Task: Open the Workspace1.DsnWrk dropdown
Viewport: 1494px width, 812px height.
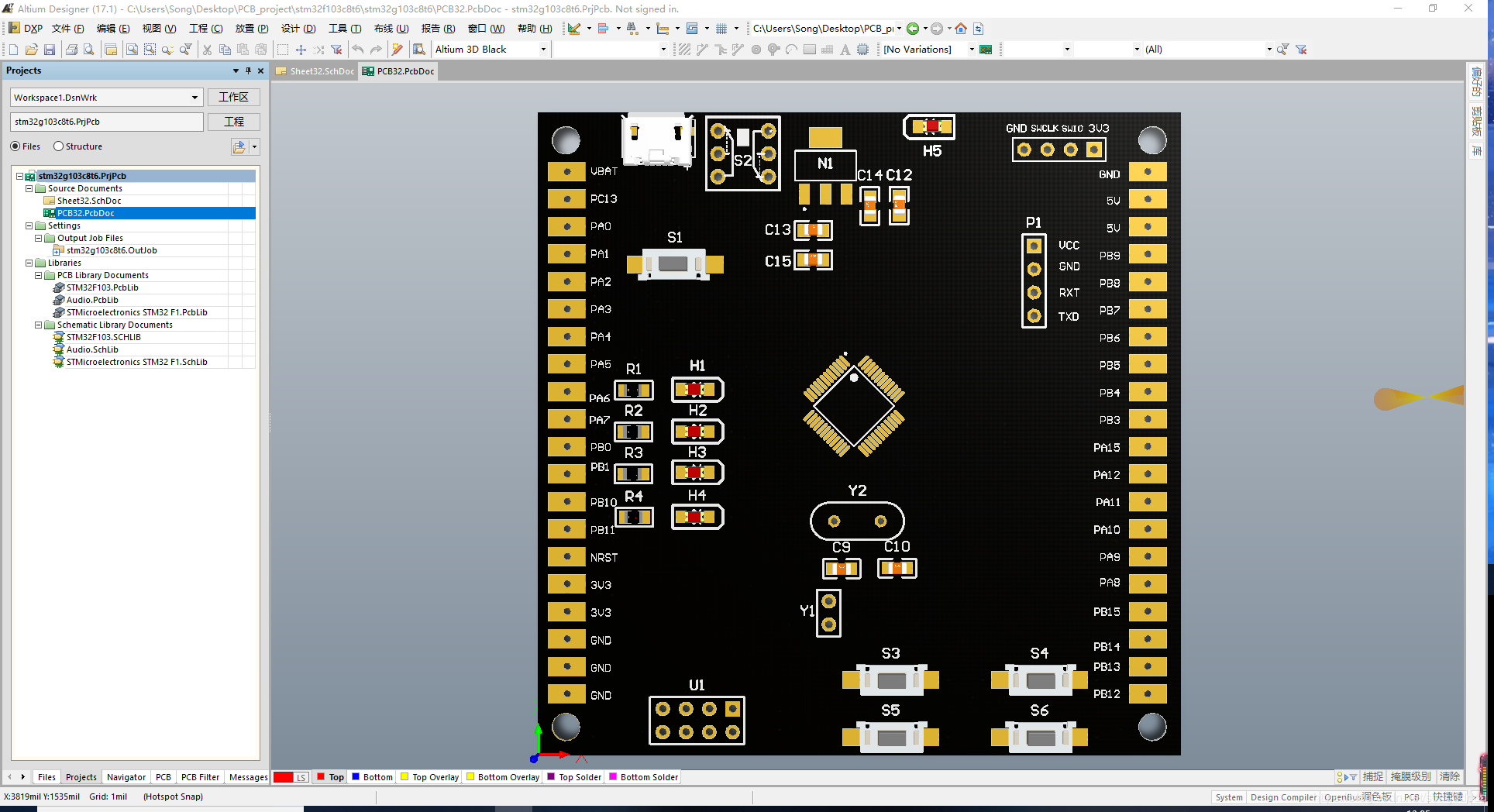Action: (194, 98)
